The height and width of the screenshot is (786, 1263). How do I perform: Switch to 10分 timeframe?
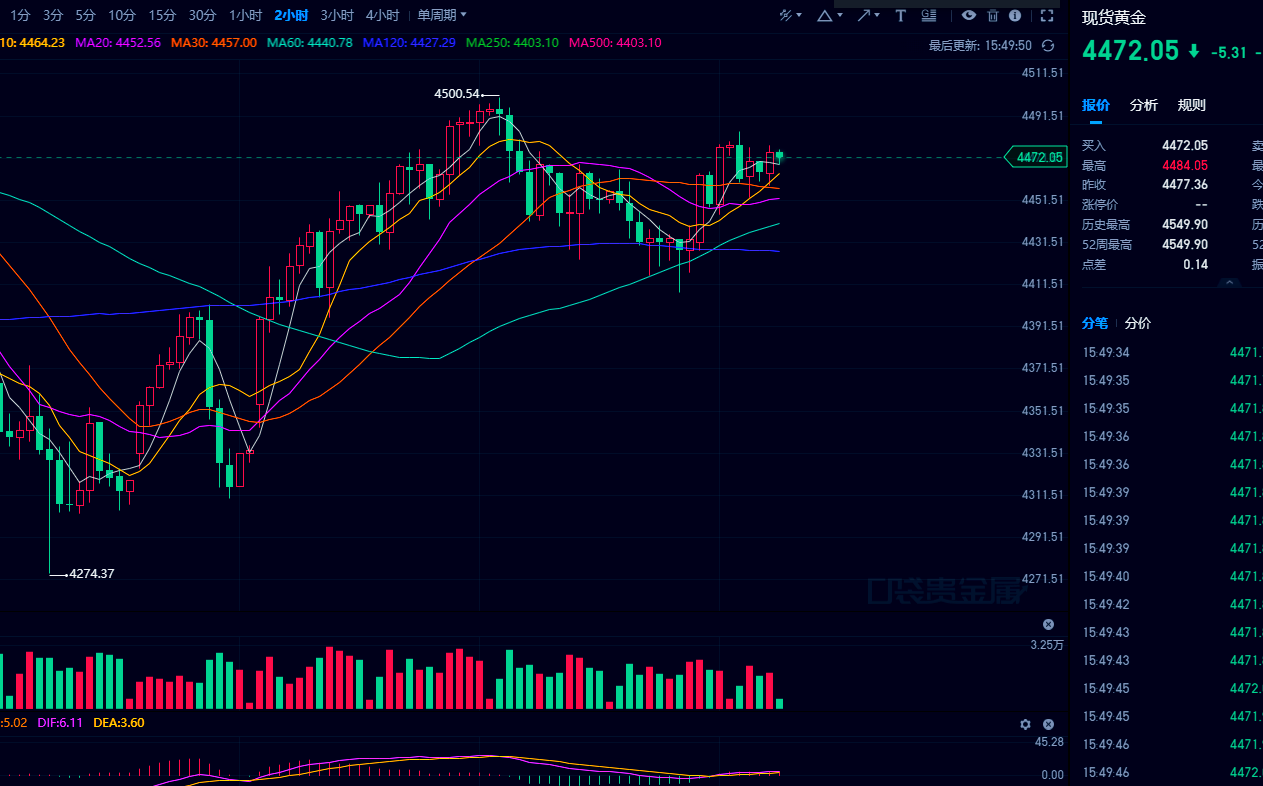pyautogui.click(x=122, y=15)
